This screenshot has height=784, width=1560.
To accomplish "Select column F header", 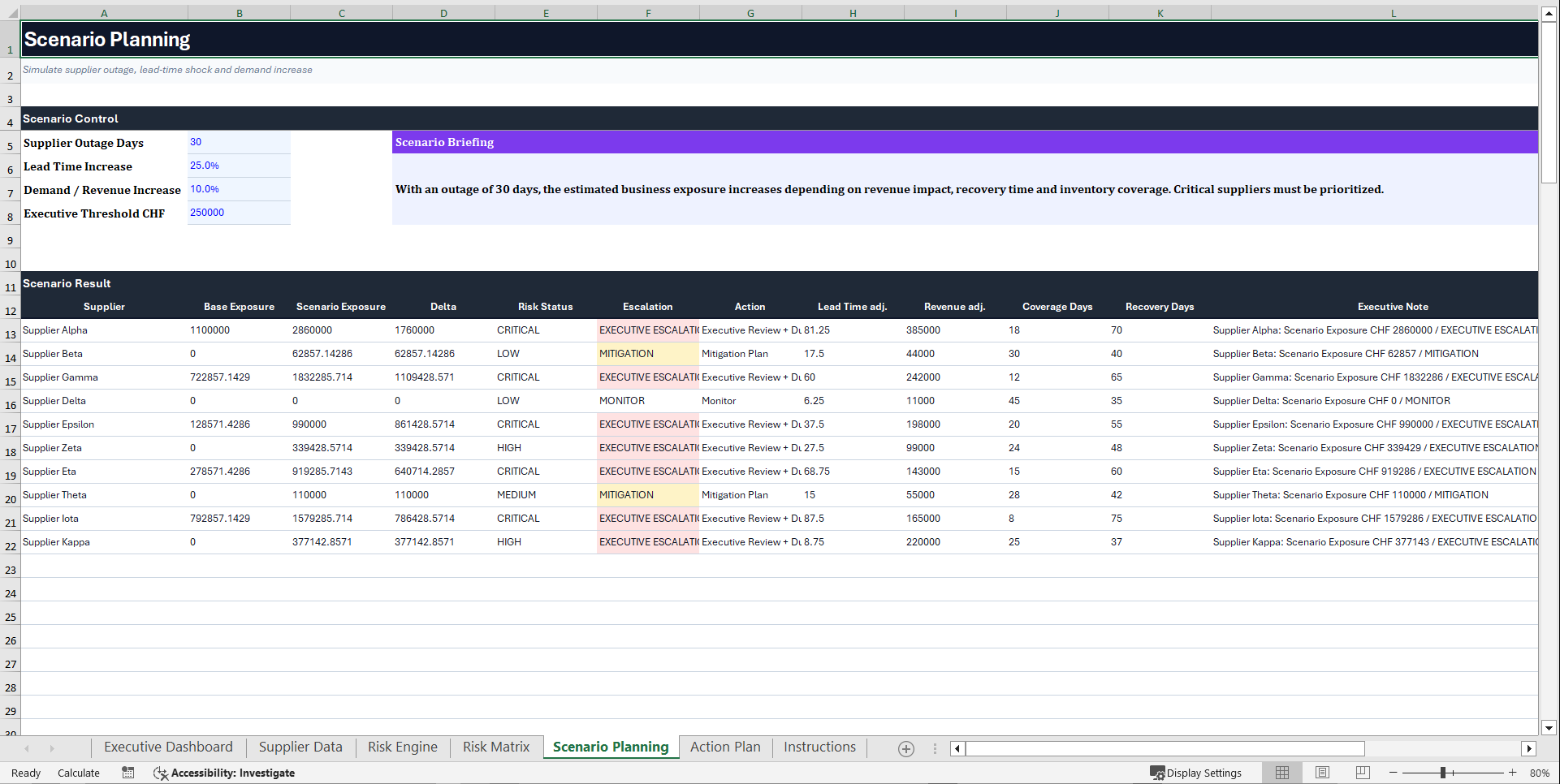I will point(648,13).
